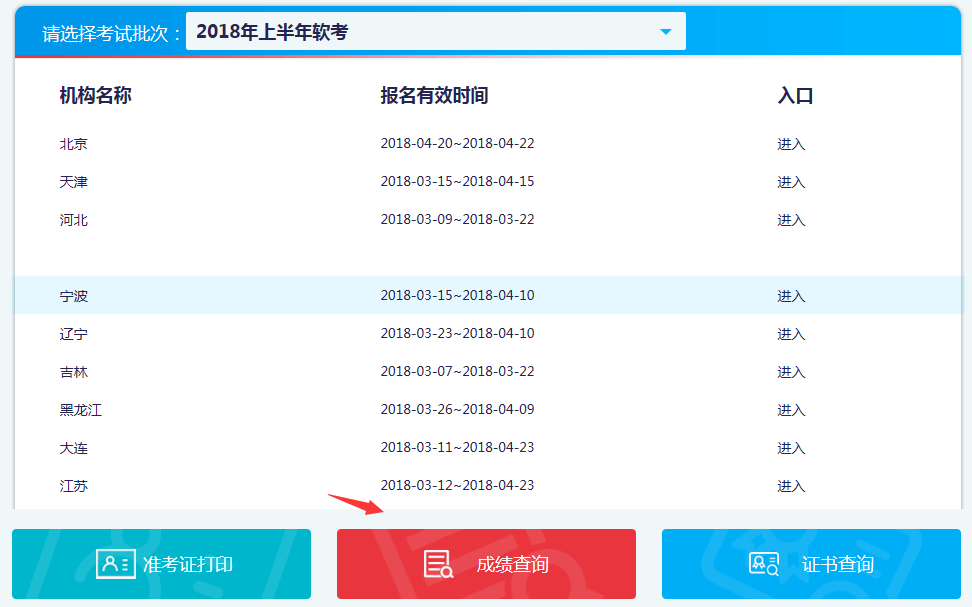
Task: Select 河北 institution name
Action: pyautogui.click(x=74, y=220)
